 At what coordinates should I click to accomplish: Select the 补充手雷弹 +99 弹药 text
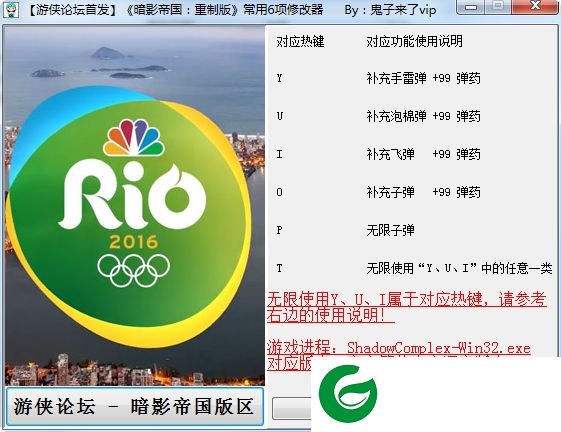(423, 78)
